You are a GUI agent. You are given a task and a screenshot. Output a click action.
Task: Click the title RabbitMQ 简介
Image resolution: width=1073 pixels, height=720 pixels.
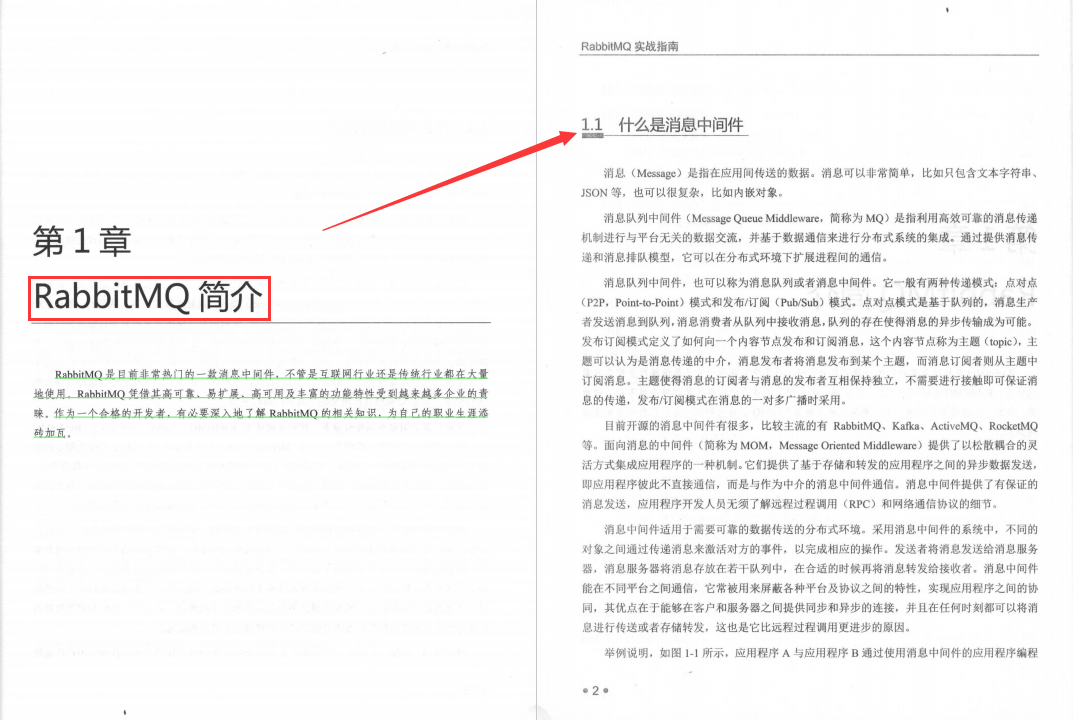148,297
